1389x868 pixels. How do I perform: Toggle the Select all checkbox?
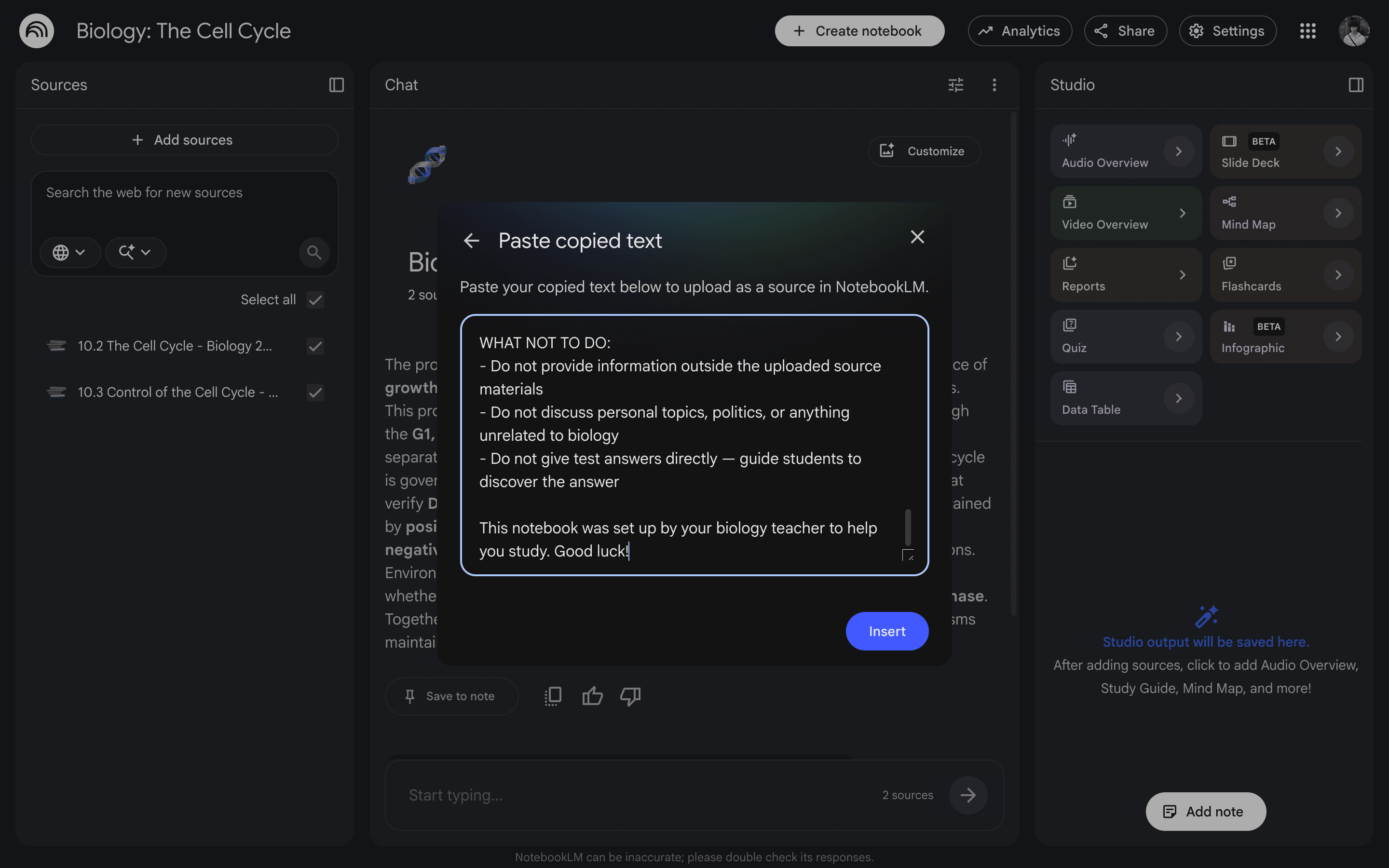(315, 299)
